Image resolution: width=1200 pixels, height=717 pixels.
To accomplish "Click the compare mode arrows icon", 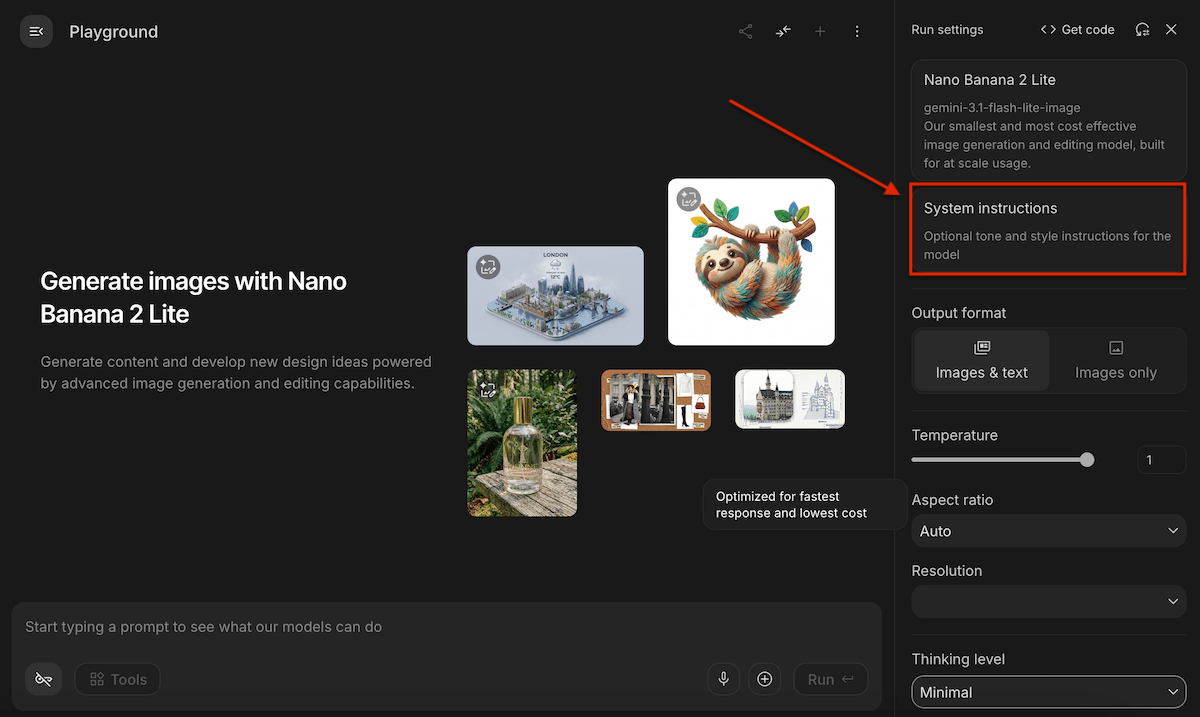I will [x=783, y=32].
